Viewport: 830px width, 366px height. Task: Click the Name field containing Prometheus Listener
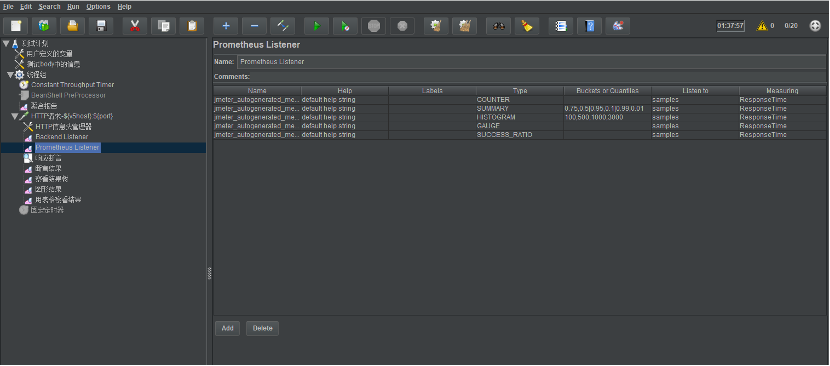(532, 61)
